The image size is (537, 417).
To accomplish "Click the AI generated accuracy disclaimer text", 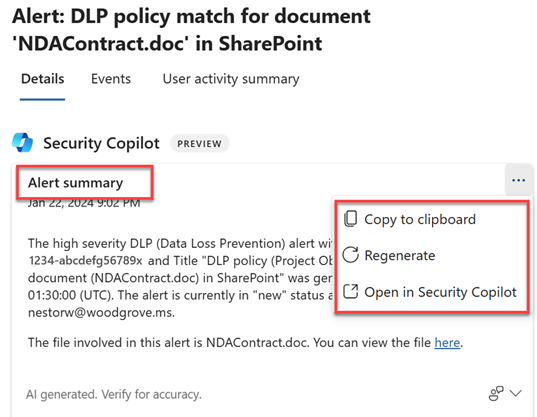I will pos(114,395).
